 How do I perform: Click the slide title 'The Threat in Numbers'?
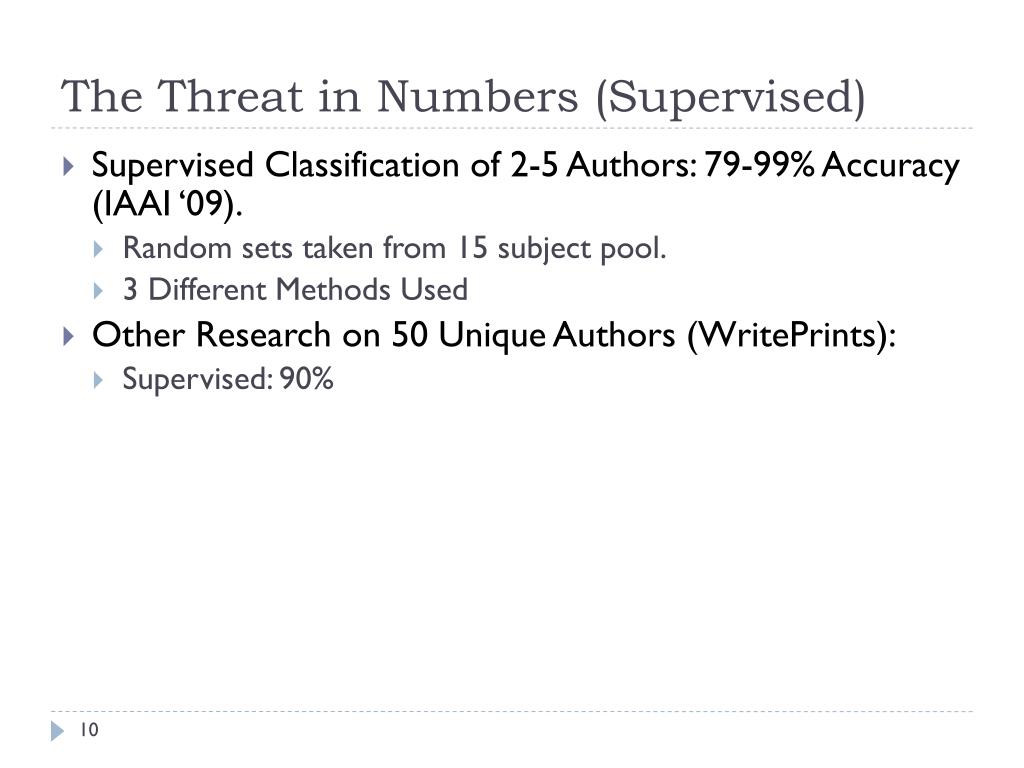tap(319, 96)
